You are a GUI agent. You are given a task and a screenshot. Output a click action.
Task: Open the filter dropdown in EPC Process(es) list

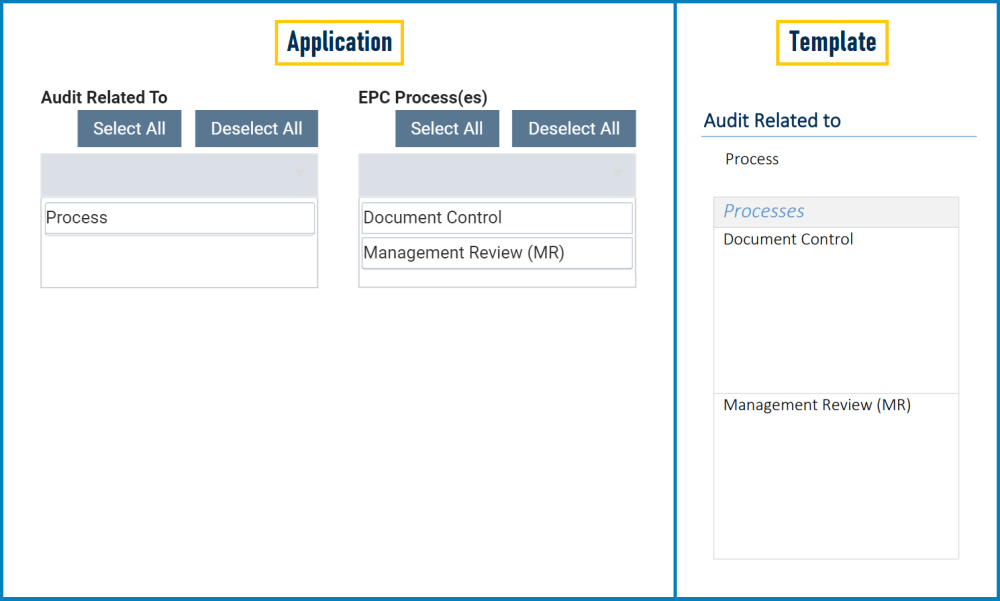pos(615,173)
